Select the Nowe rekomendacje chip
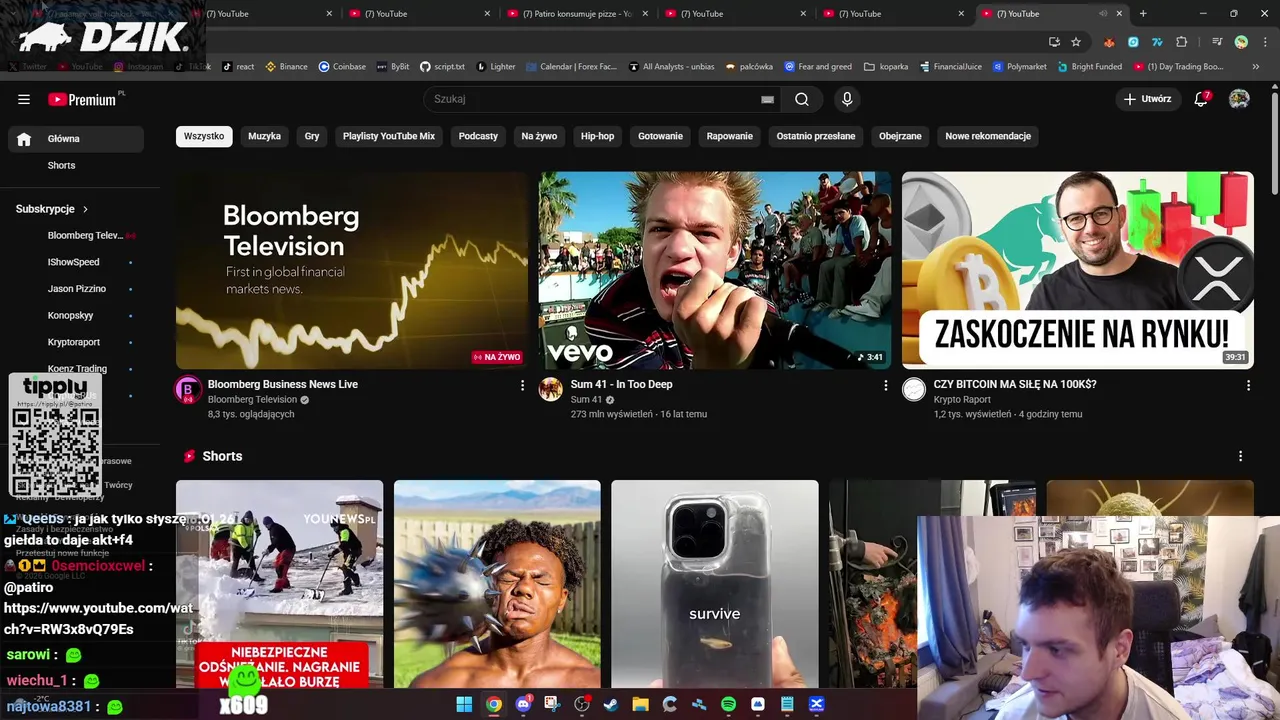1280x720 pixels. tap(988, 136)
